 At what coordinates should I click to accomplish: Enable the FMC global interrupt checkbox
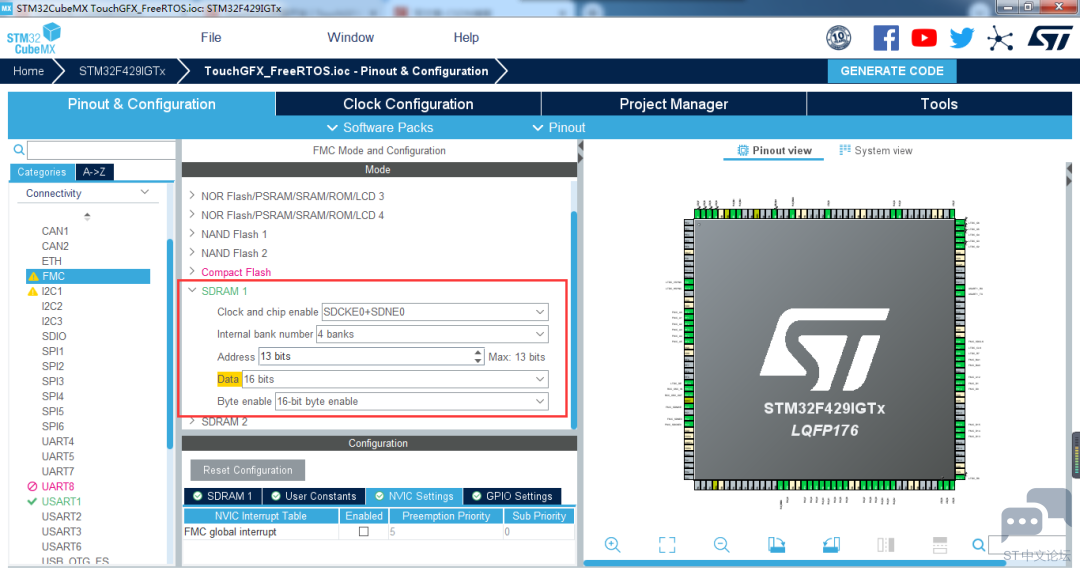tap(364, 532)
